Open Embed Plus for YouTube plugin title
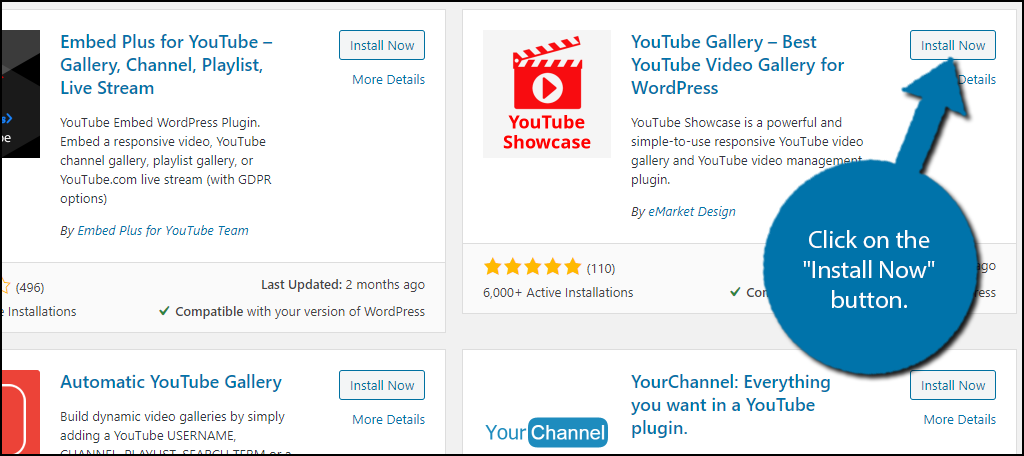The width and height of the screenshot is (1024, 456). pos(167,65)
